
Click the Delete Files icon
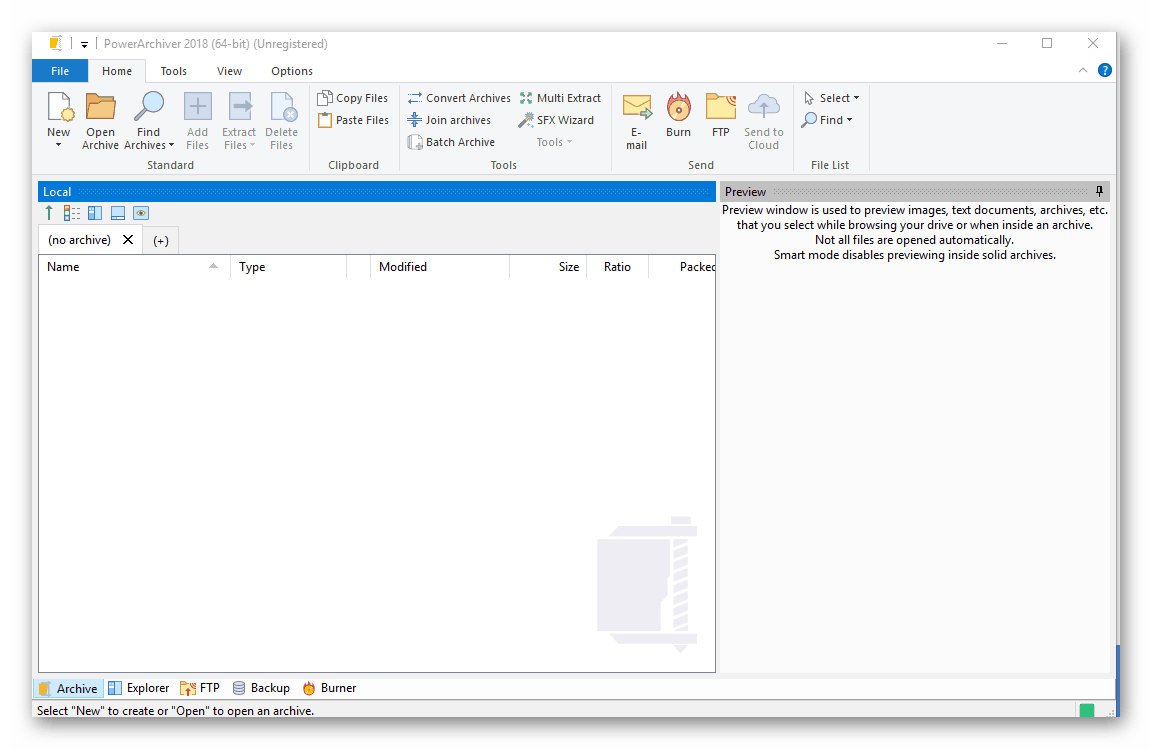click(x=282, y=107)
